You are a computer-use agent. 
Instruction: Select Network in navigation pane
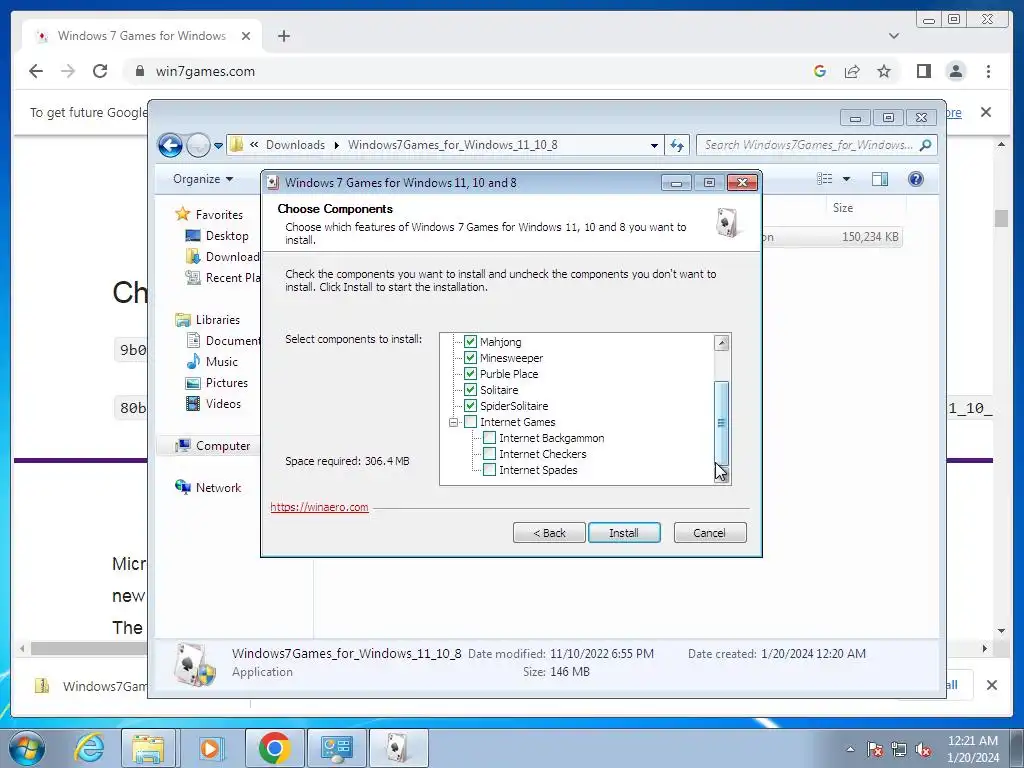coord(218,488)
